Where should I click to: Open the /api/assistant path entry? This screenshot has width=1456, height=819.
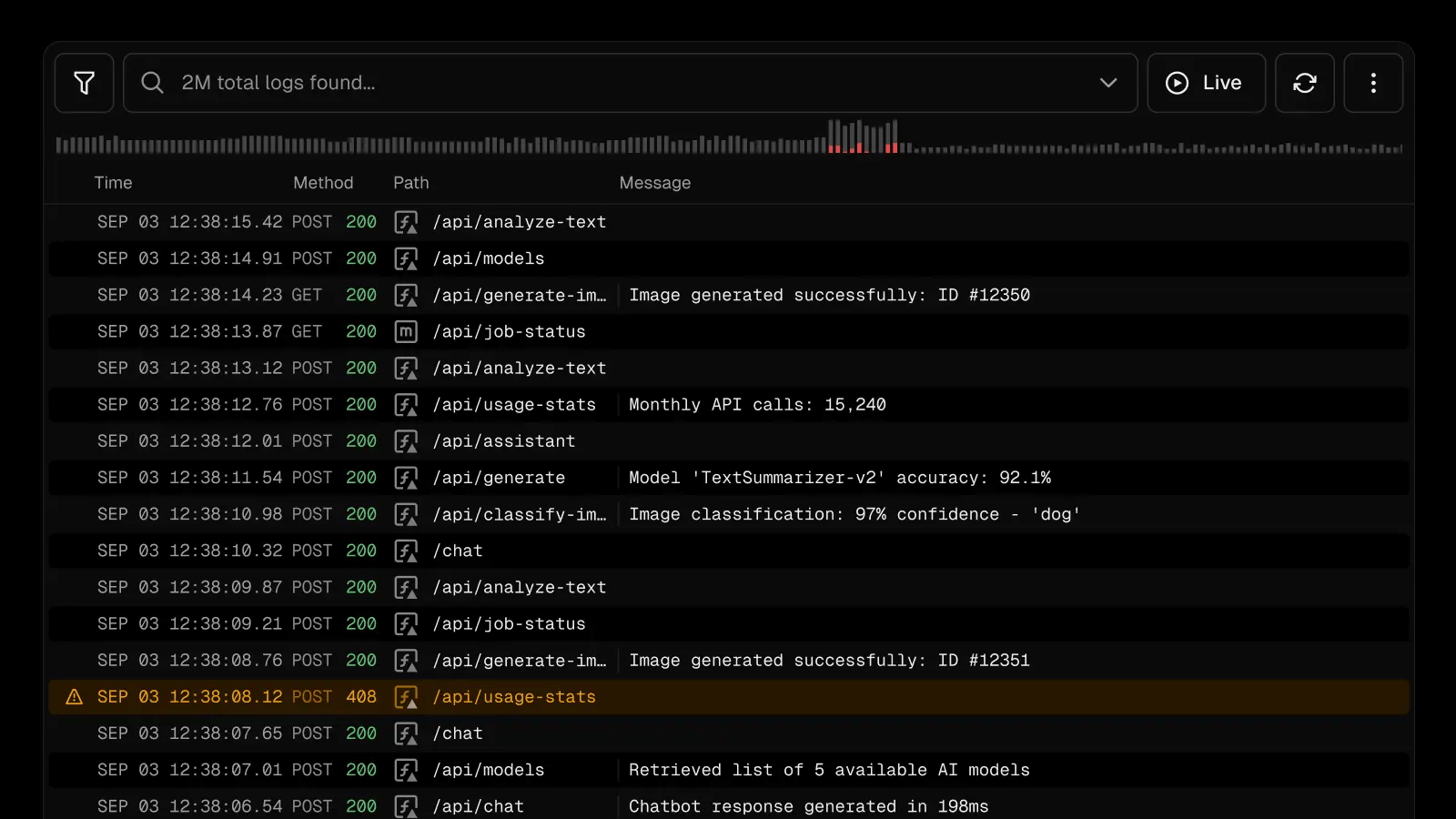504,441
